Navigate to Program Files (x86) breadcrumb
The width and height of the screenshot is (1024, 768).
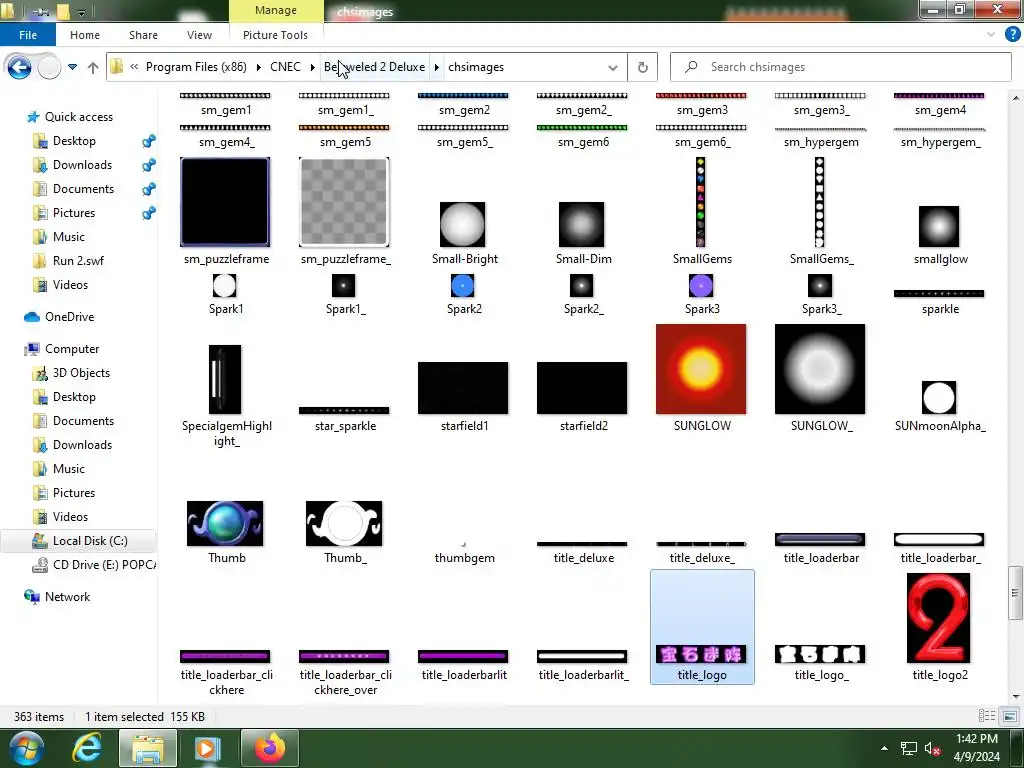(x=196, y=67)
